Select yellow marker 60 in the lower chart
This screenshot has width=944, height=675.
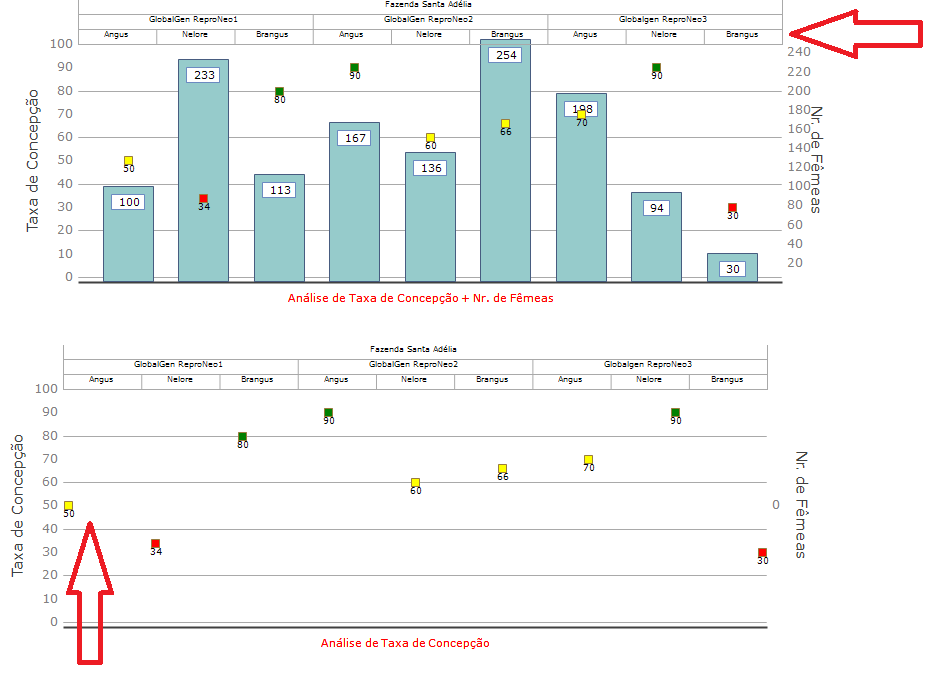click(x=415, y=483)
